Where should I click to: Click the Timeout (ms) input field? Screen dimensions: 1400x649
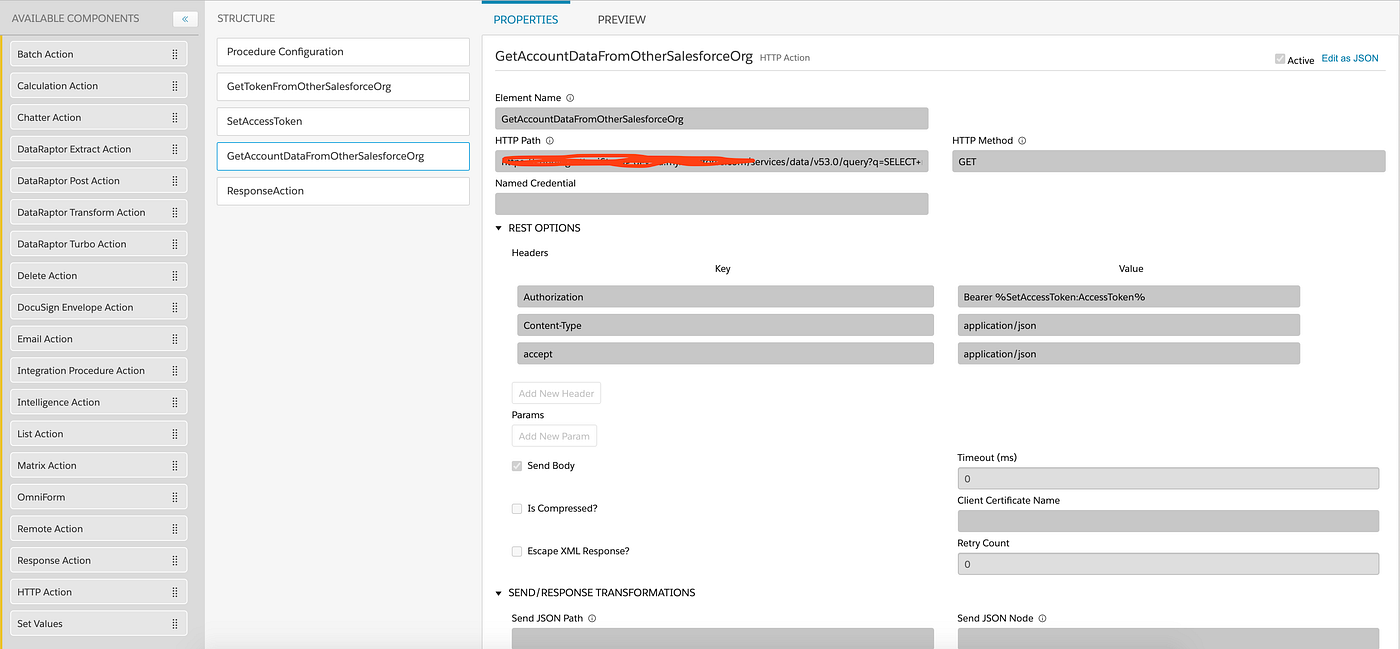1168,478
